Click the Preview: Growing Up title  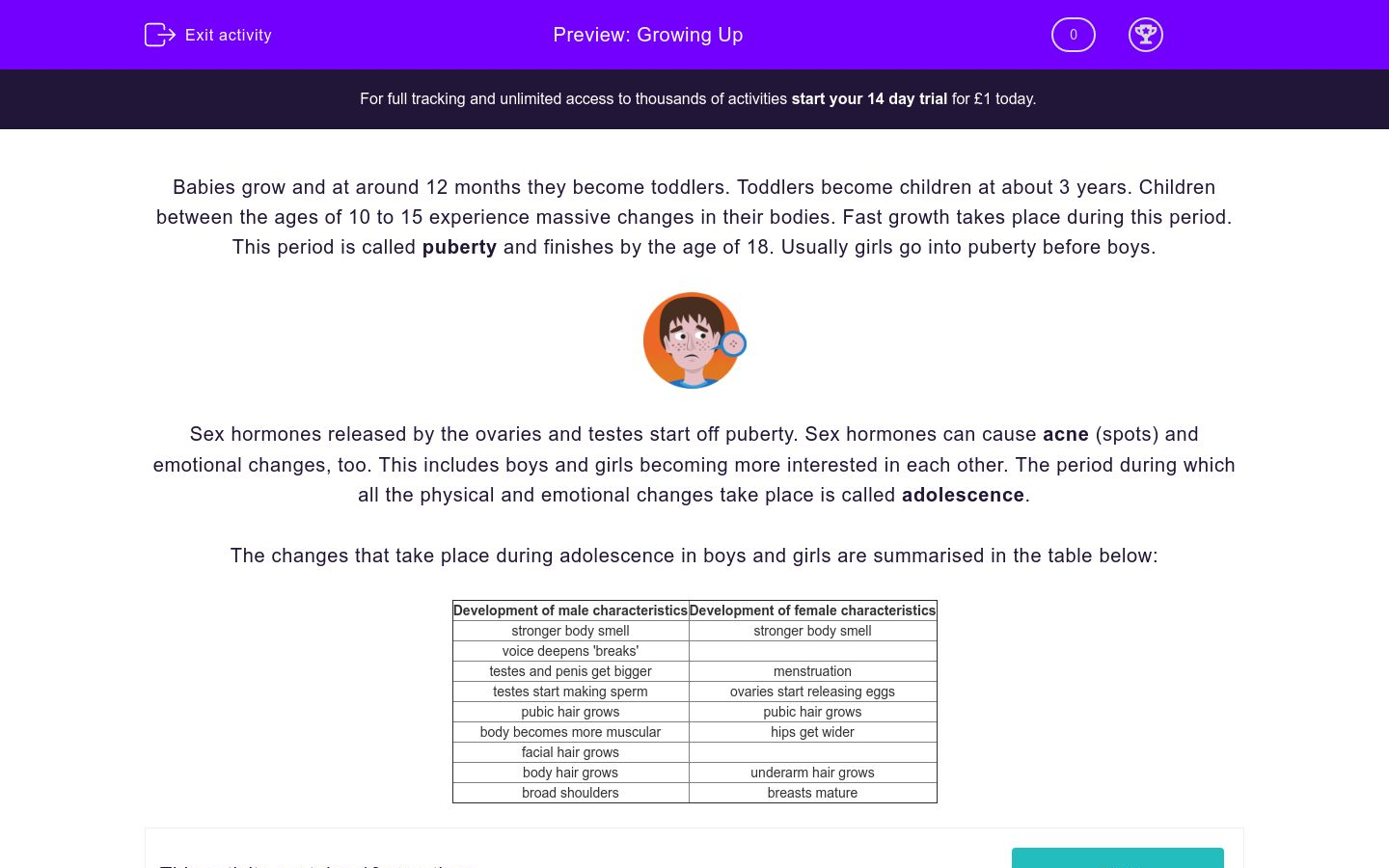(x=647, y=35)
